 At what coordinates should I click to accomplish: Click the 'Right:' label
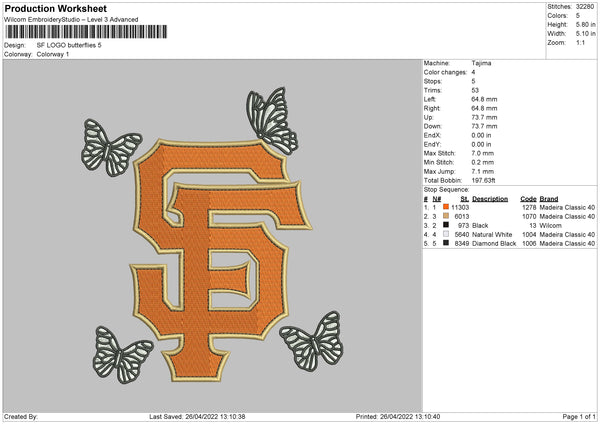tap(432, 108)
